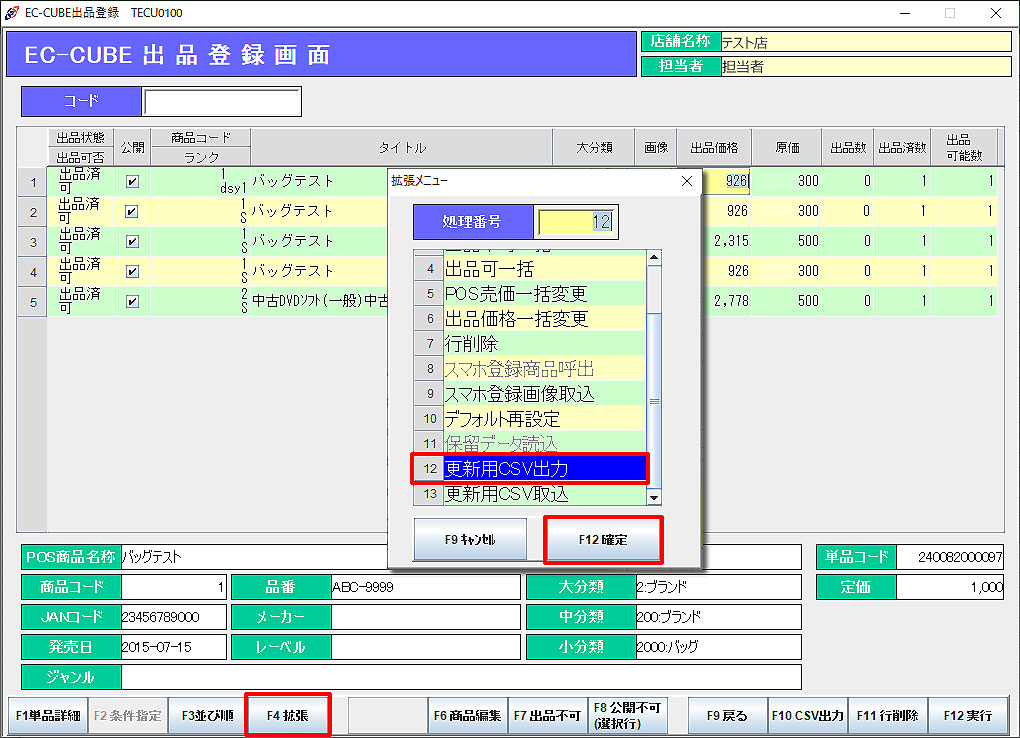Image resolution: width=1020 pixels, height=738 pixels.
Task: Uncheck 公開 checkbox in row 5
Action: (x=132, y=301)
